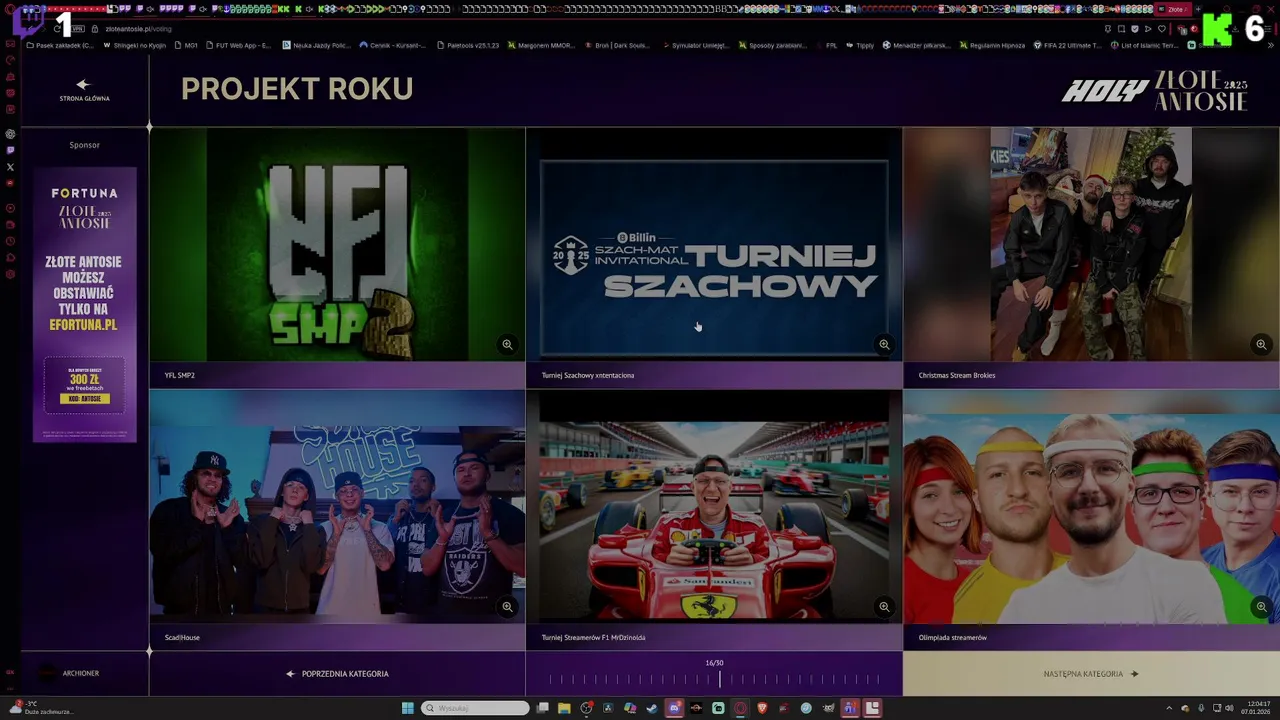Focus the zloteantosie.pl address bar
Screen dimensions: 1280x720
pos(140,29)
